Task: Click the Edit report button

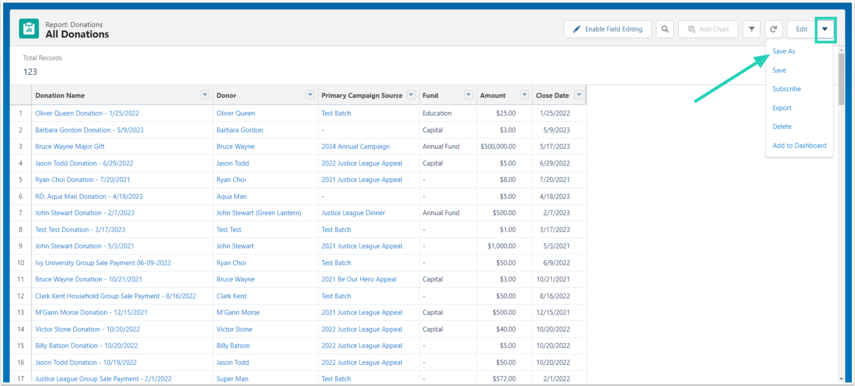Action: (801, 29)
